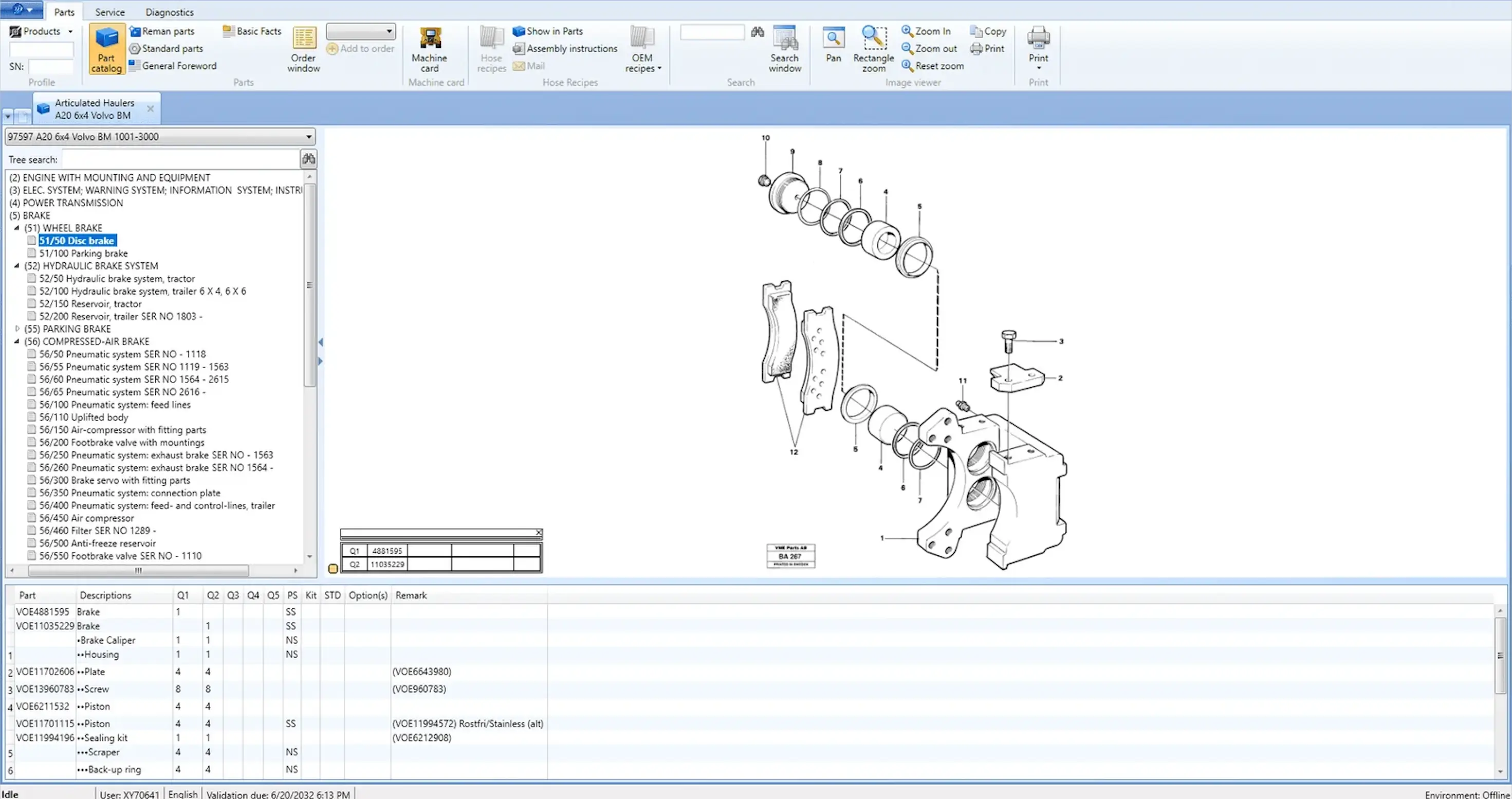Tick the 52/150 Reservoir, tractor checkbox
This screenshot has width=1512, height=799.
pyautogui.click(x=32, y=303)
